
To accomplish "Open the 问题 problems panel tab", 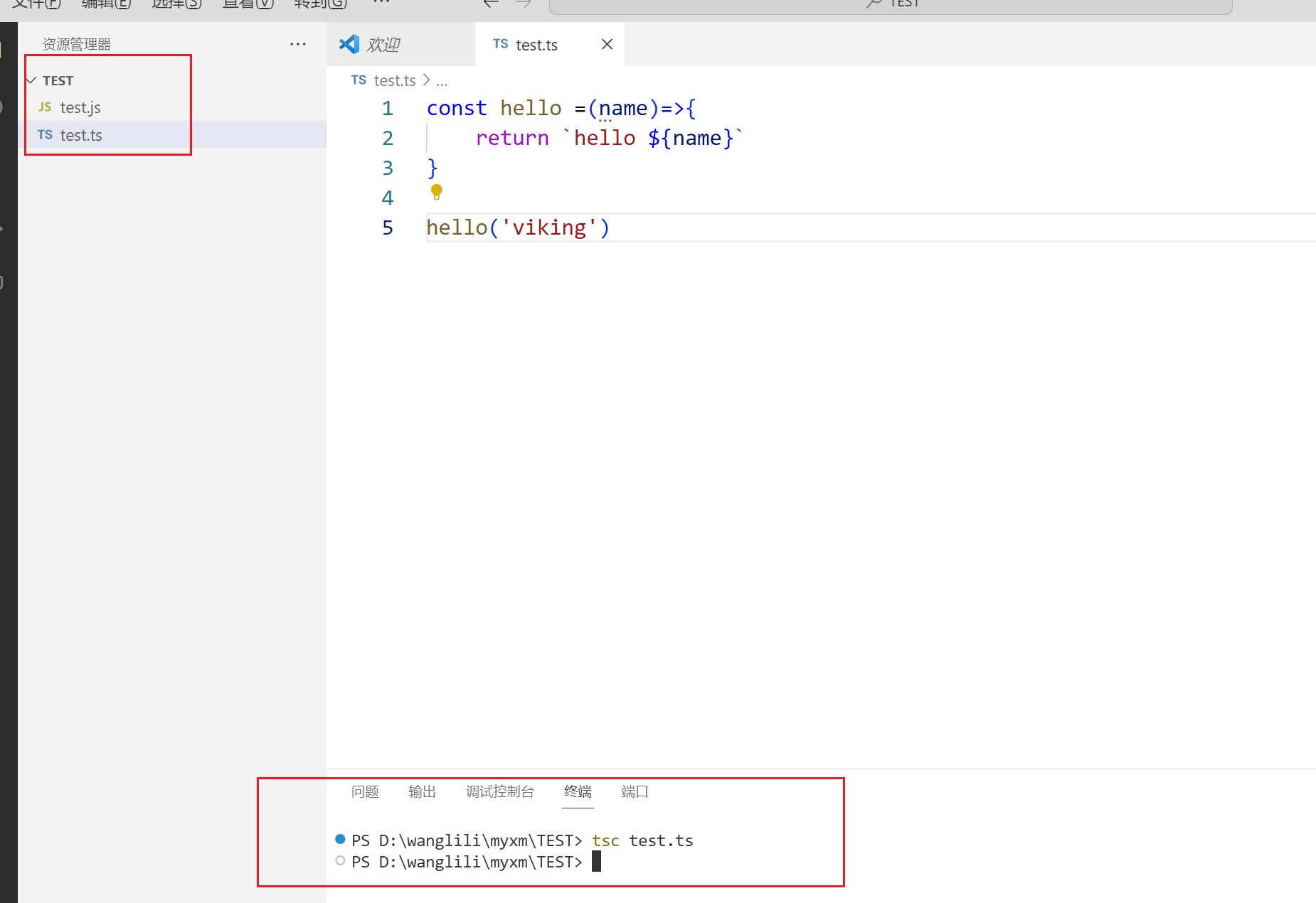I will 365,792.
